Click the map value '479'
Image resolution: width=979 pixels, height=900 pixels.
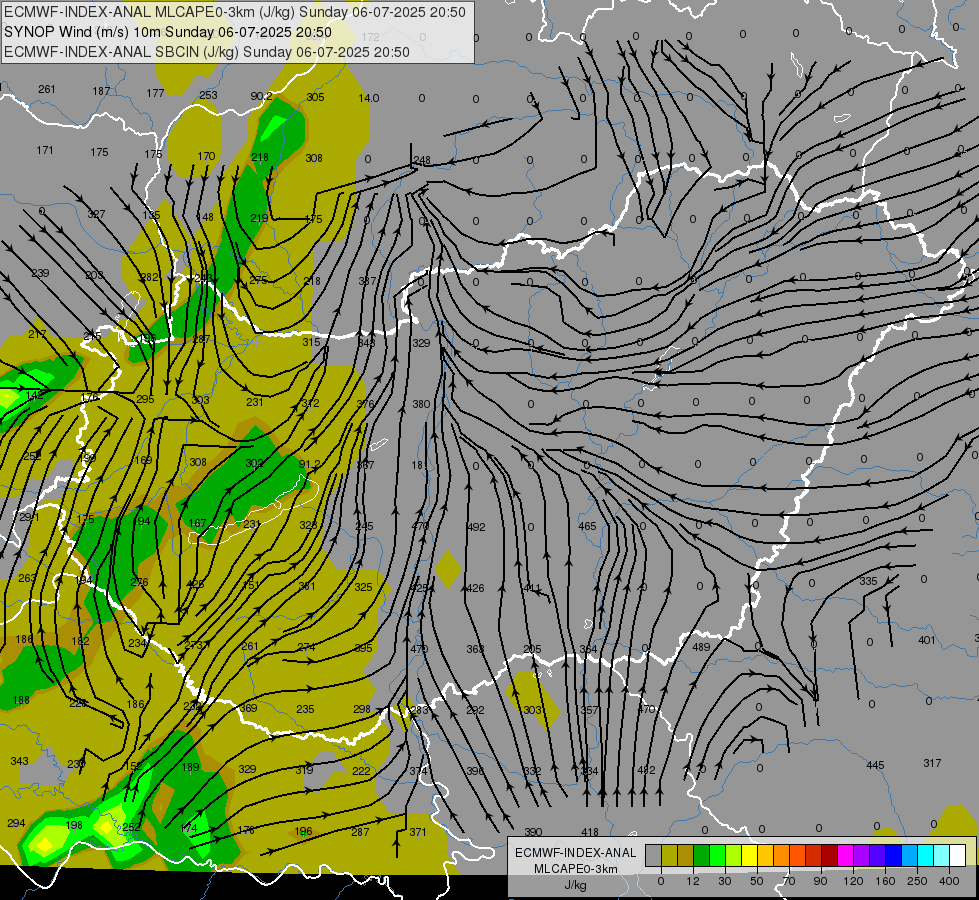pyautogui.click(x=419, y=649)
